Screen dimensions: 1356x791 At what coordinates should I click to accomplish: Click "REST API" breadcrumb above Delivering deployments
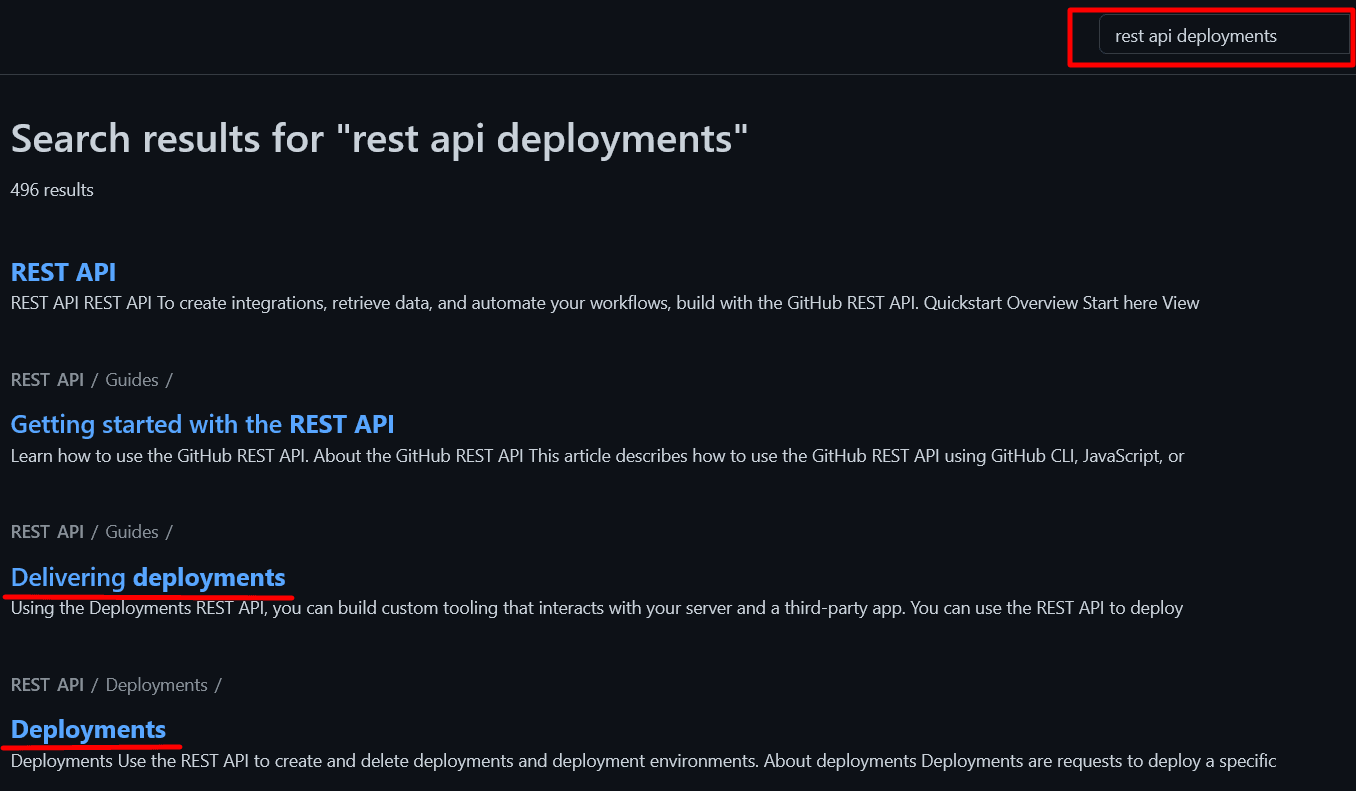47,531
